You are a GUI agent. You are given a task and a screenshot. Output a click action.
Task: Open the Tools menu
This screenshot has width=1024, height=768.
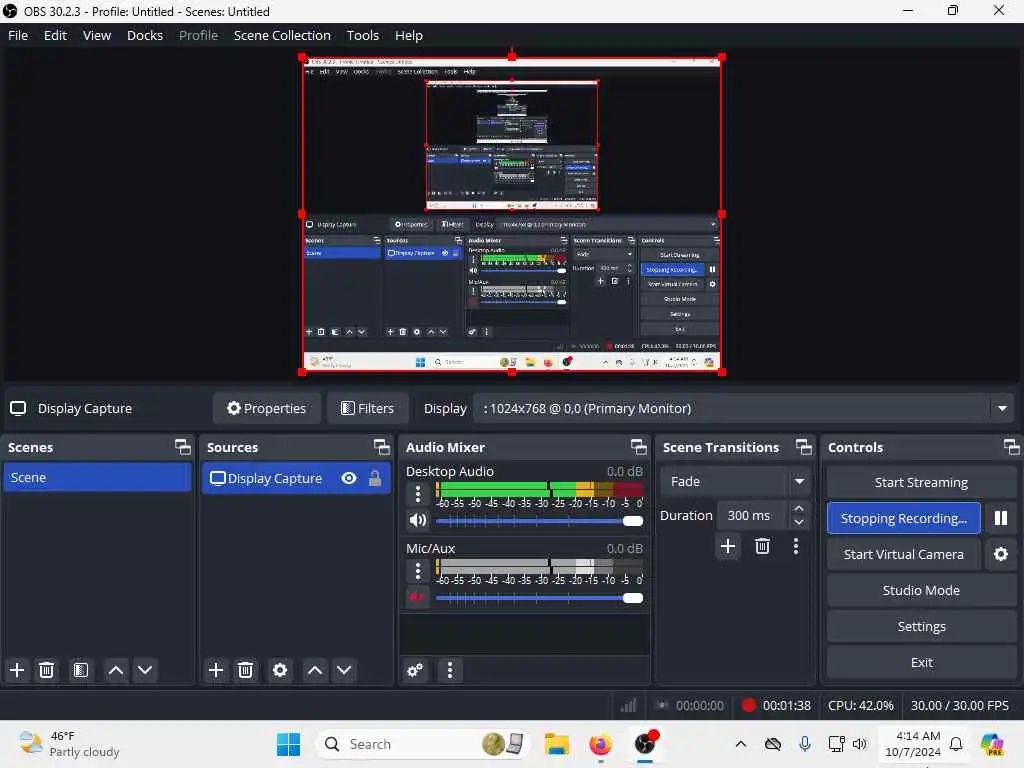coord(362,35)
